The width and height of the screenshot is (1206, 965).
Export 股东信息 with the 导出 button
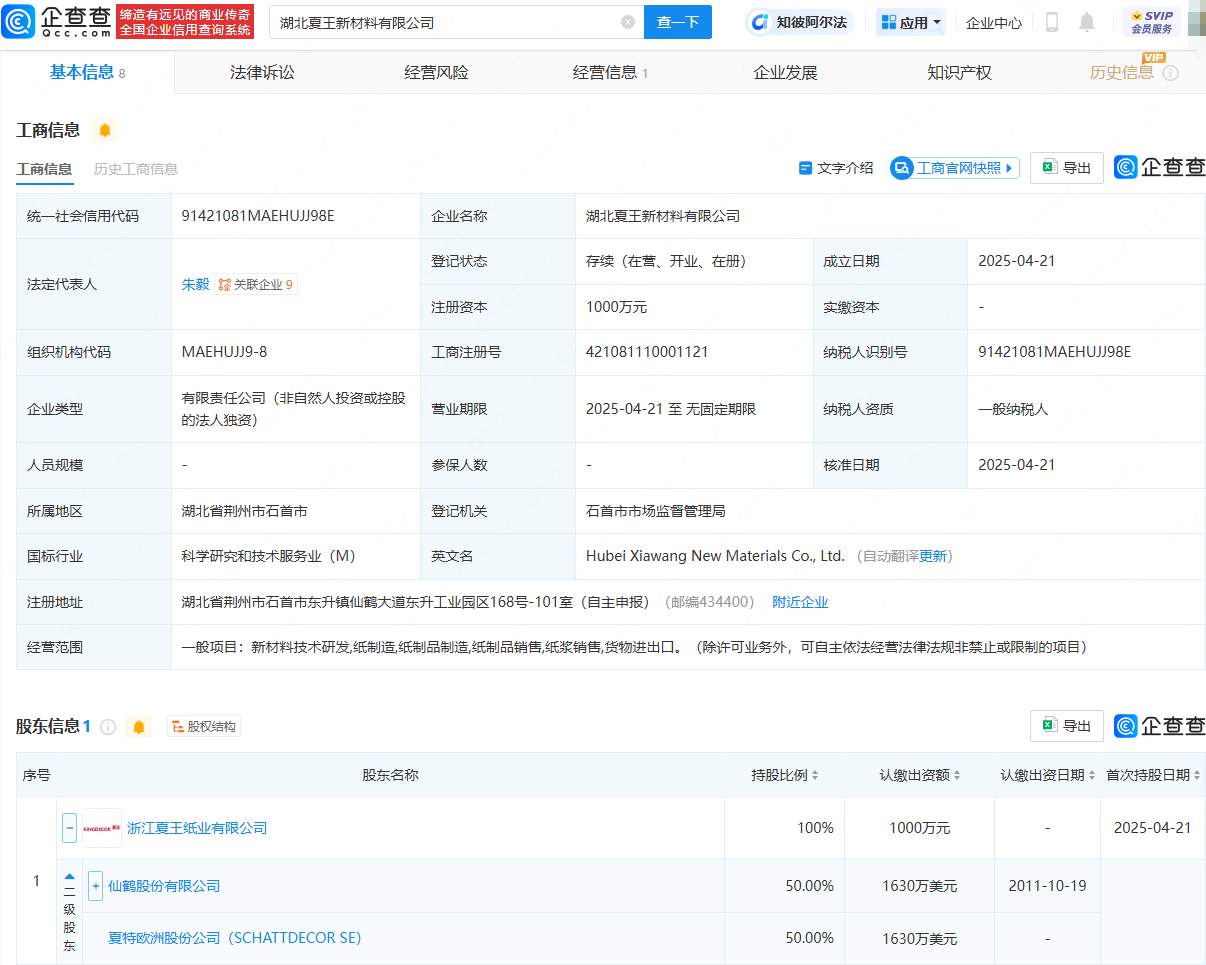coord(1067,726)
